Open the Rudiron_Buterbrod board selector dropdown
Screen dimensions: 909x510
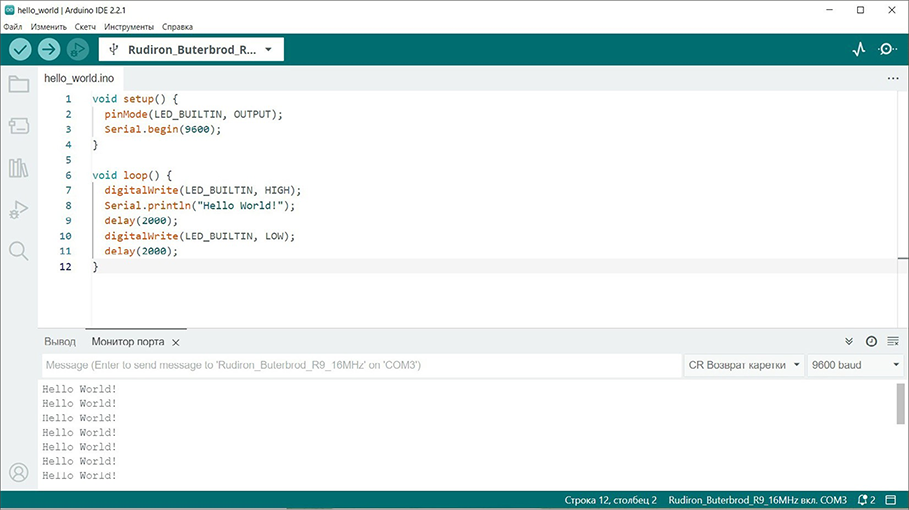tap(191, 49)
